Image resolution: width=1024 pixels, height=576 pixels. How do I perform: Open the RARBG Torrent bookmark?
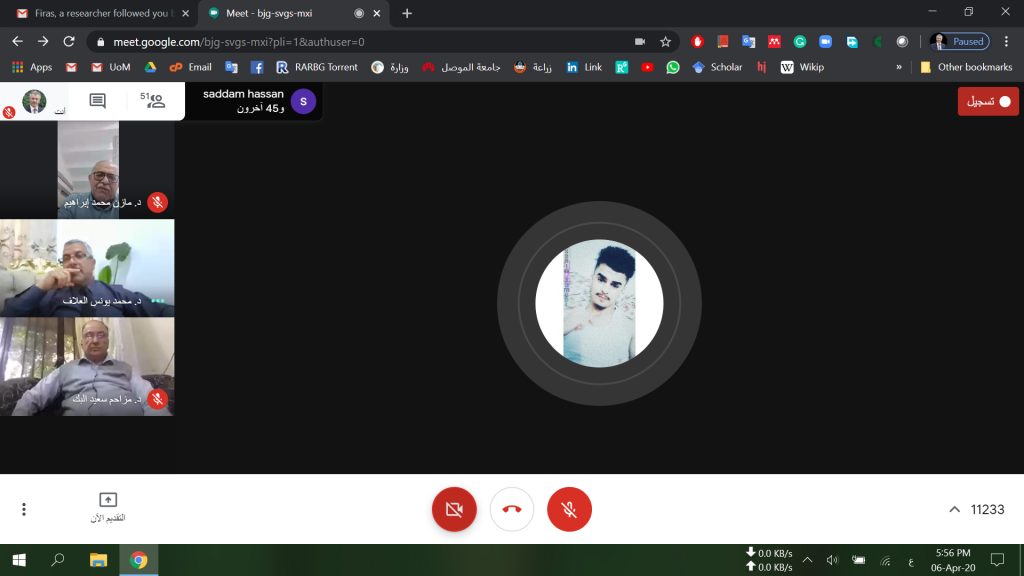pos(316,67)
